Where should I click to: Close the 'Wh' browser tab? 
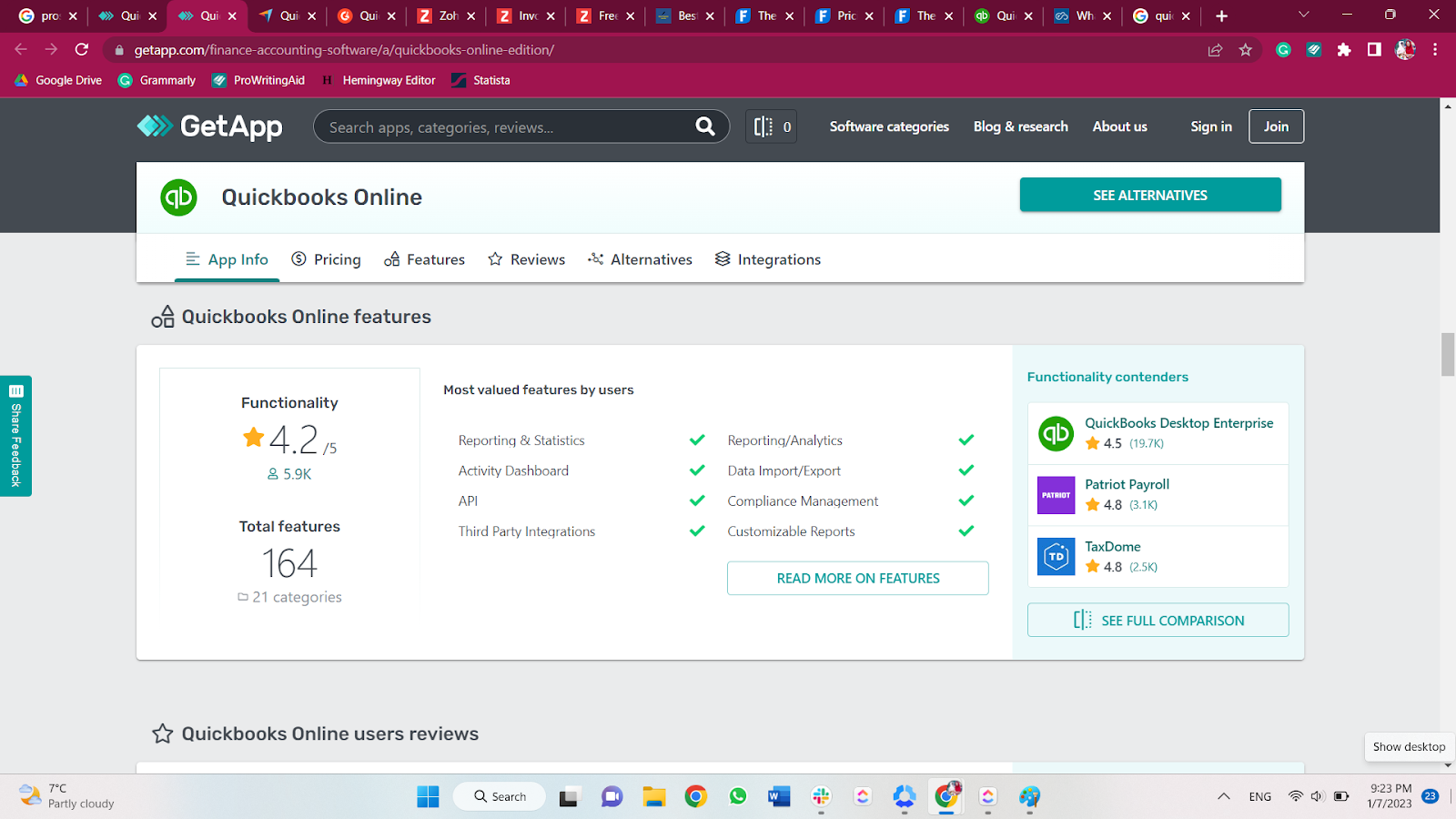pyautogui.click(x=1107, y=15)
